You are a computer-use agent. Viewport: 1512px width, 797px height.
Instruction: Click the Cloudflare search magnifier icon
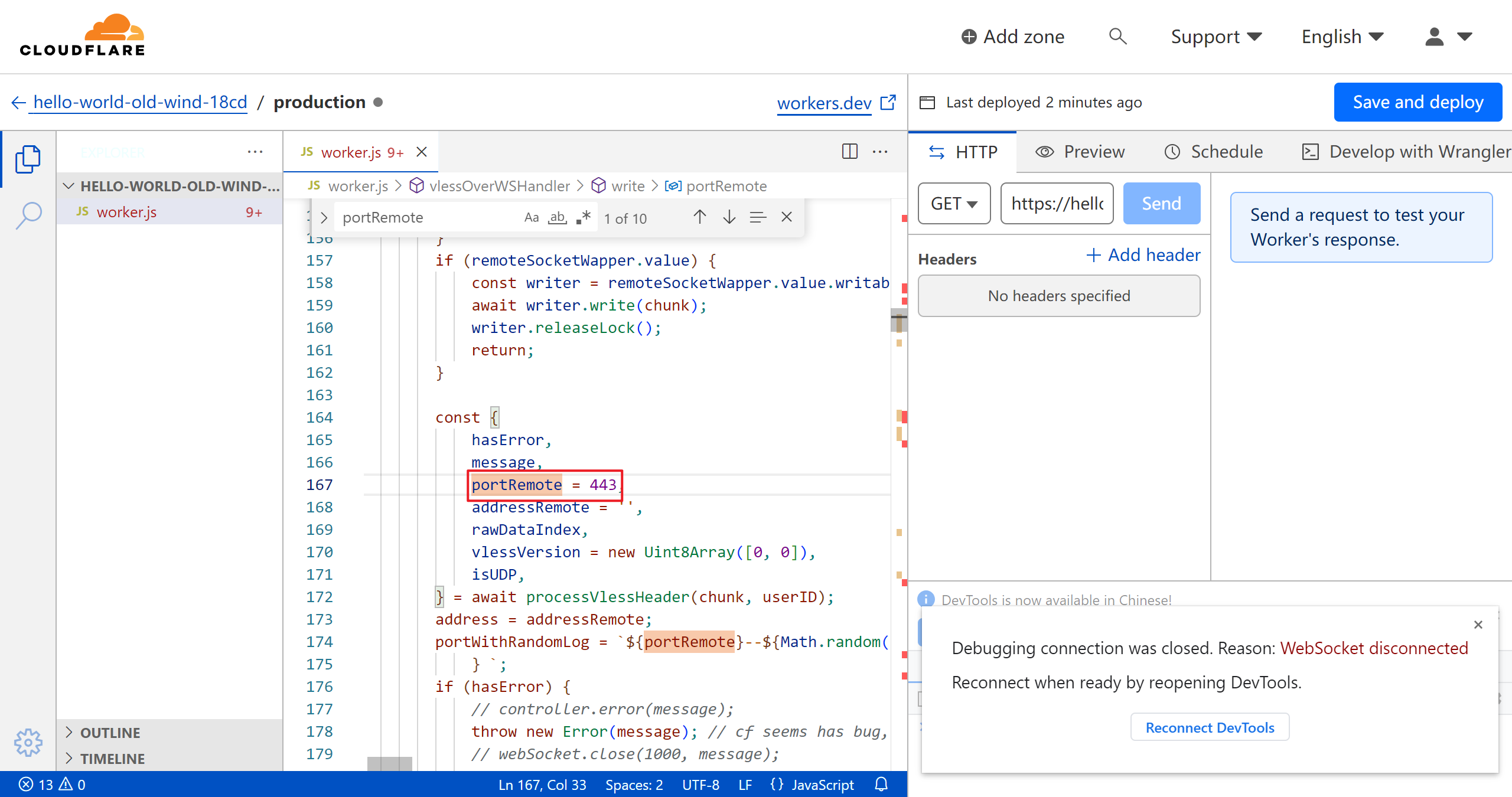(1117, 37)
